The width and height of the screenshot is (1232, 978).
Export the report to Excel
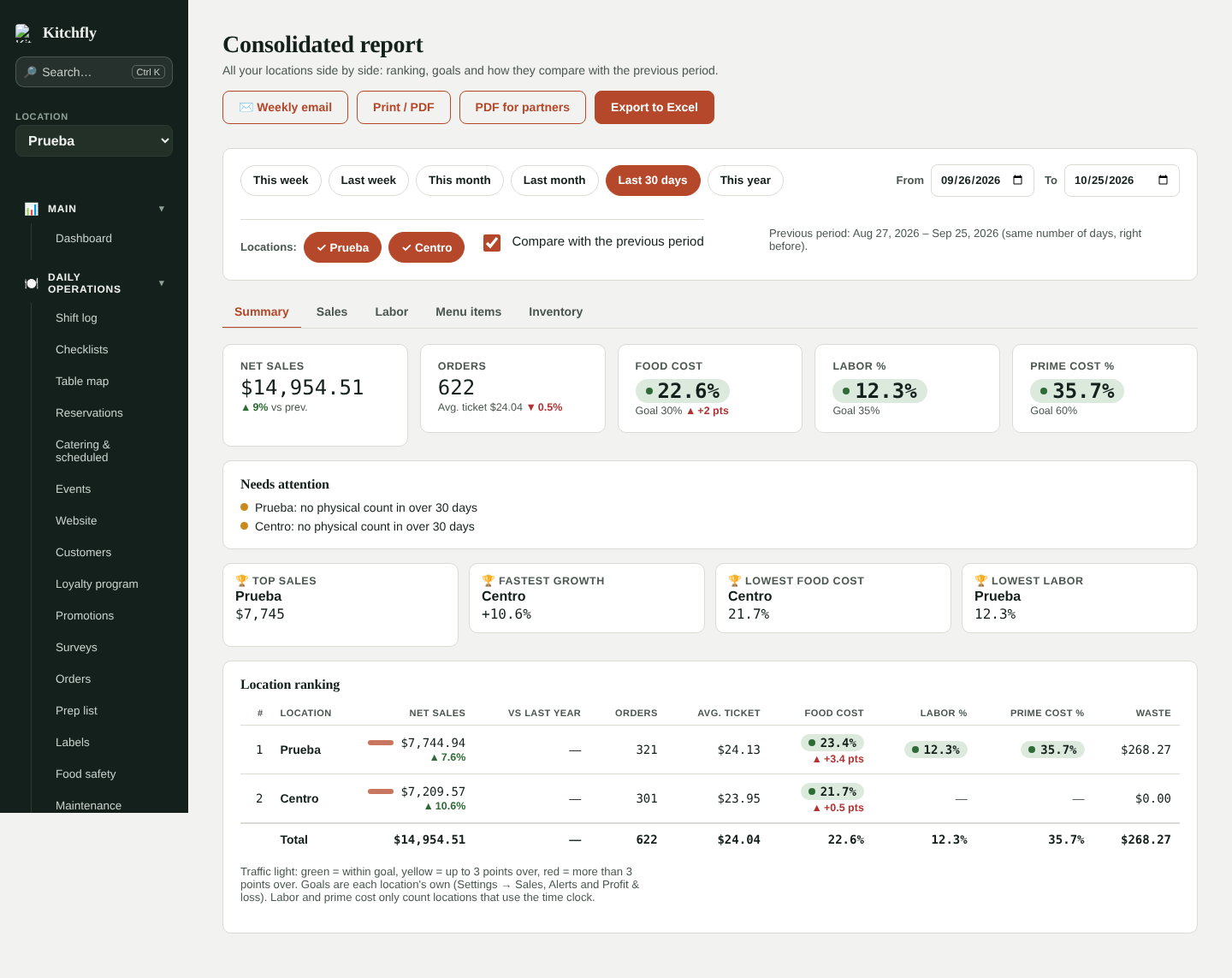pos(654,107)
